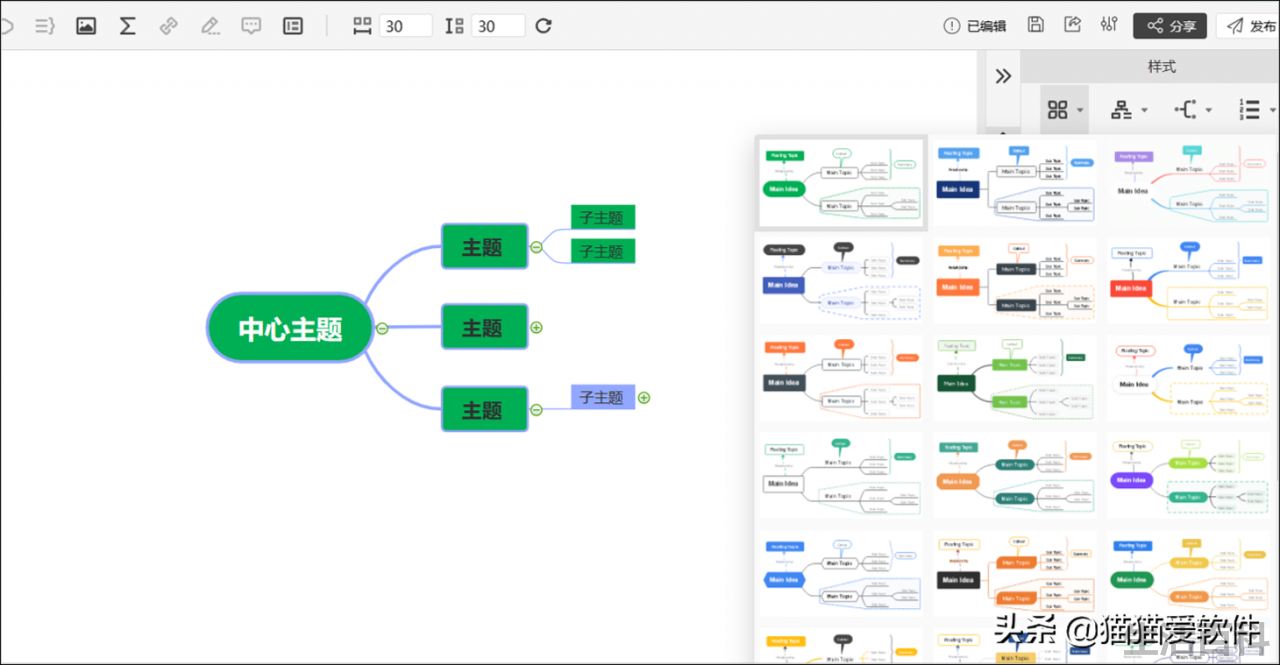
Task: Collapse the top 主题 subtopics
Action: (x=536, y=247)
